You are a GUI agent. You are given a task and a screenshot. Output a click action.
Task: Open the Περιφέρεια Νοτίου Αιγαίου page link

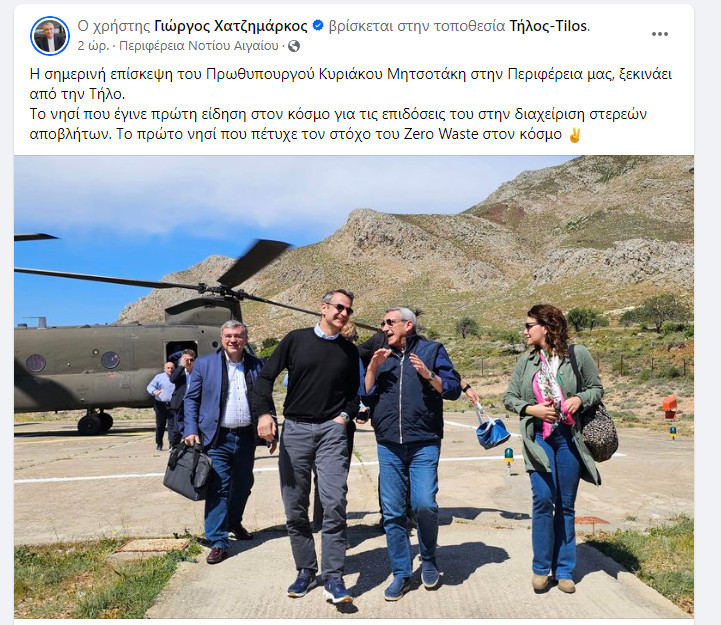199,46
